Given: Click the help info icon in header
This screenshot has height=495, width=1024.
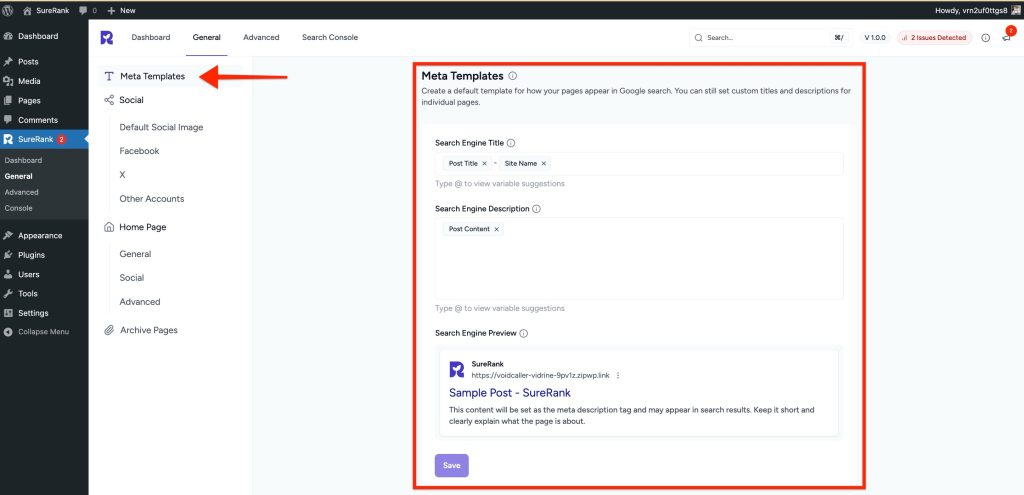Looking at the screenshot, I should point(985,38).
